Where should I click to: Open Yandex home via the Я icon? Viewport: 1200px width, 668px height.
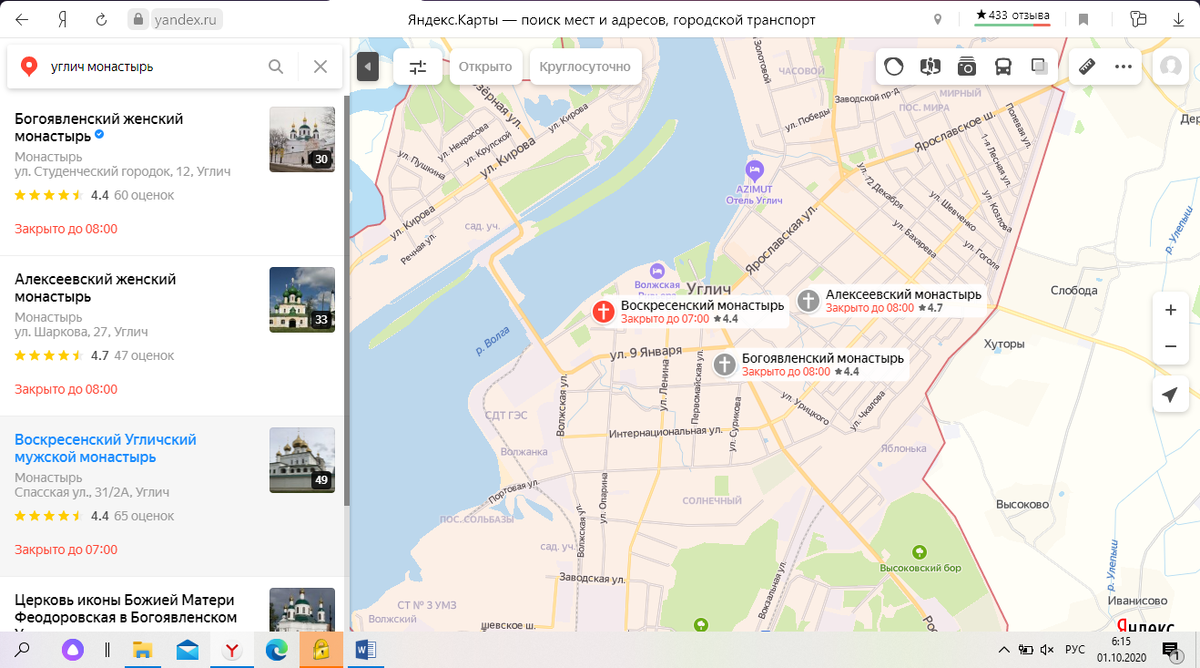(x=62, y=19)
